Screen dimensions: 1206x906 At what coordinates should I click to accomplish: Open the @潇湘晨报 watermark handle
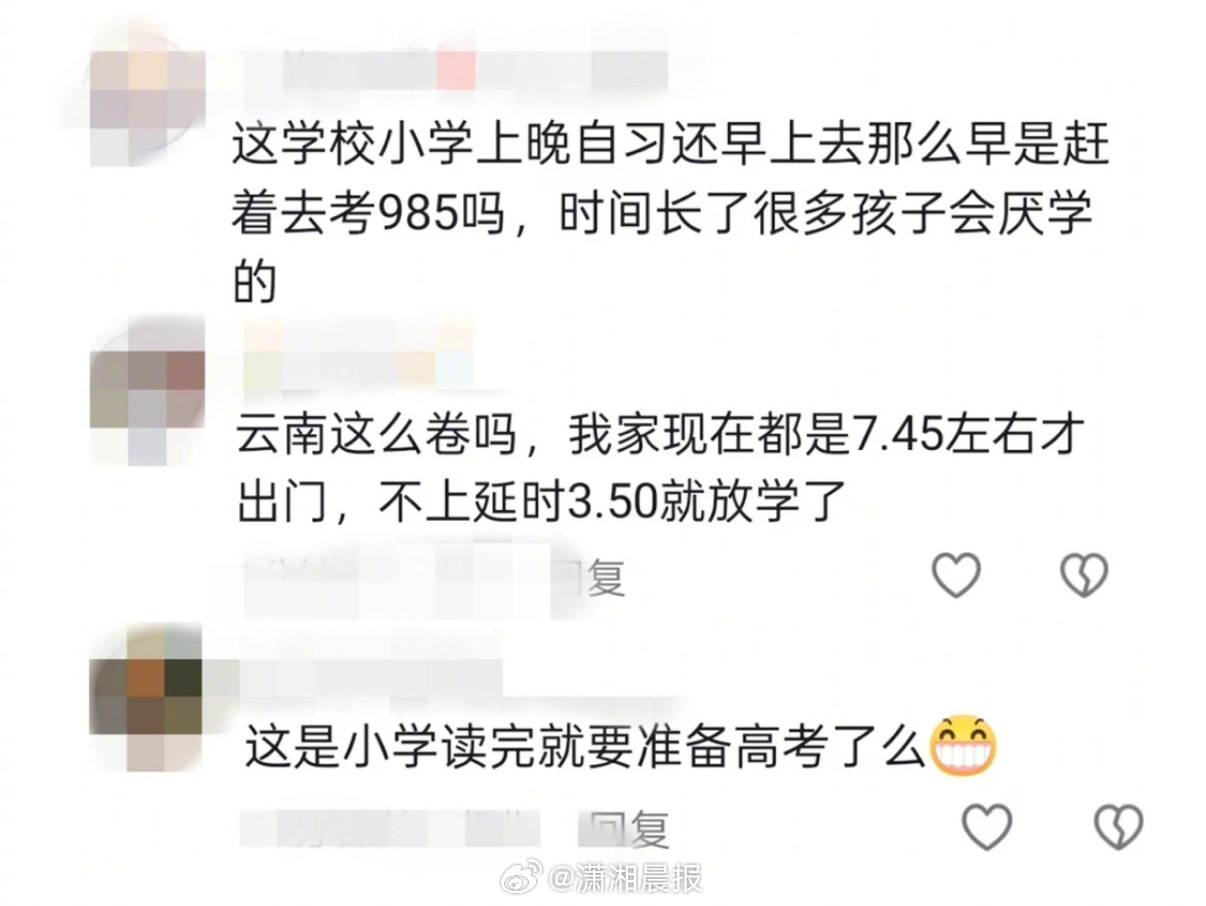click(x=626, y=878)
